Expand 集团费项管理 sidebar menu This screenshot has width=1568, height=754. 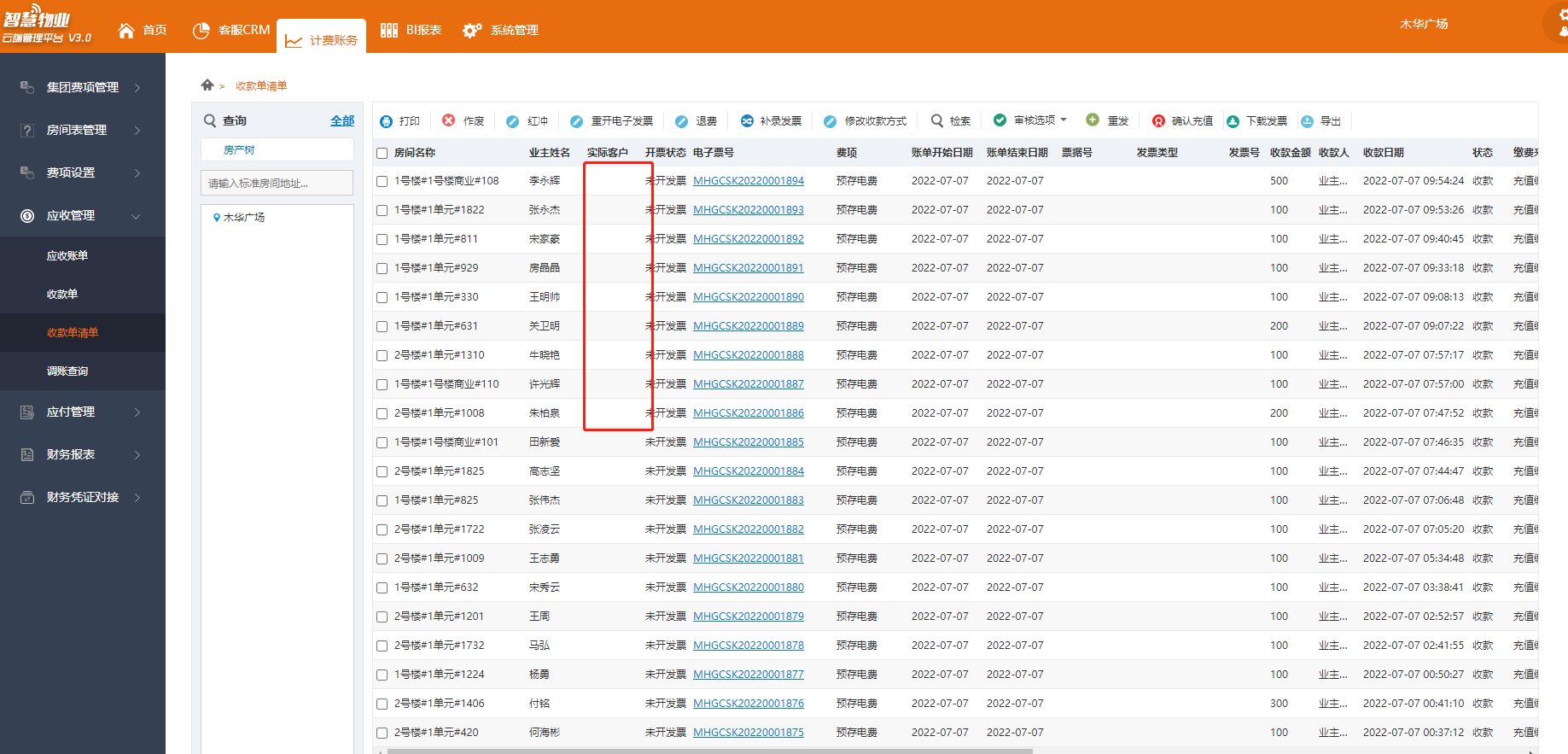point(137,87)
